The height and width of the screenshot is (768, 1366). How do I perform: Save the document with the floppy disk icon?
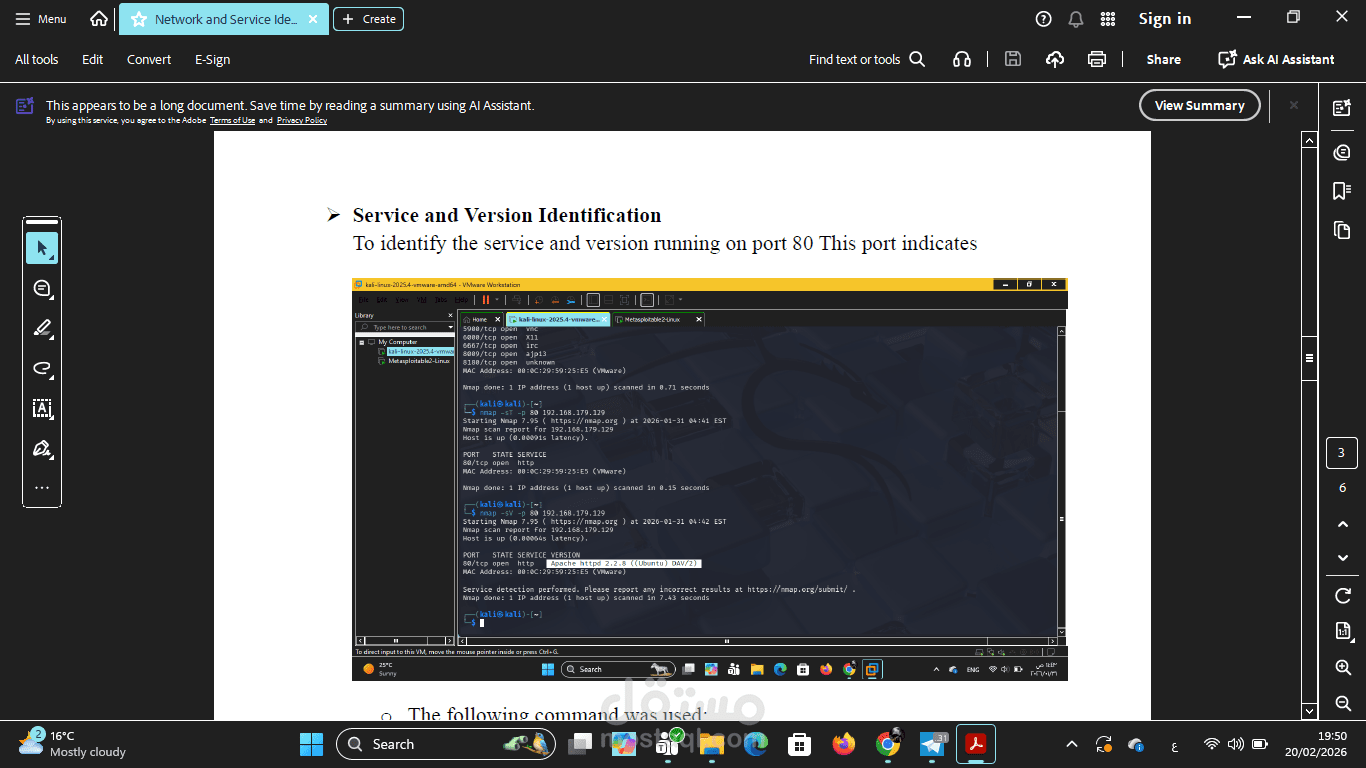[x=1013, y=59]
